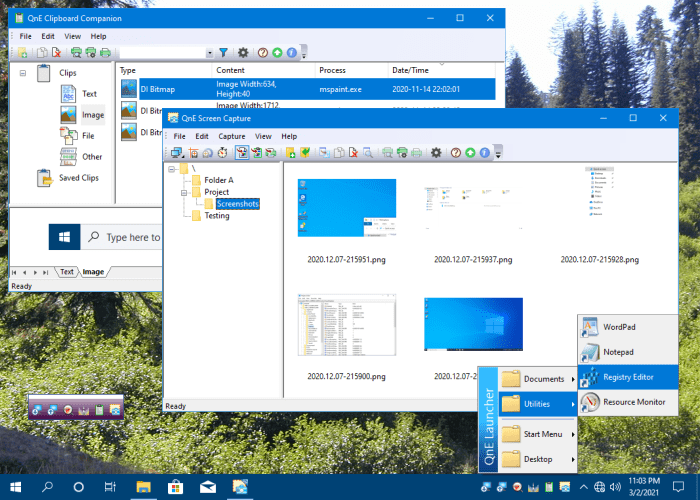Open the search dropdown in Clipboard Companion toolbar
Viewport: 700px width, 500px height.
coord(209,52)
